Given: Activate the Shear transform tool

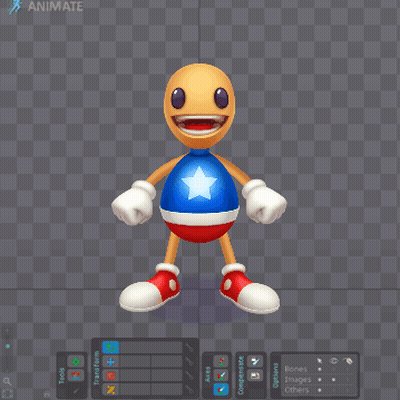Looking at the screenshot, I should pos(111,389).
